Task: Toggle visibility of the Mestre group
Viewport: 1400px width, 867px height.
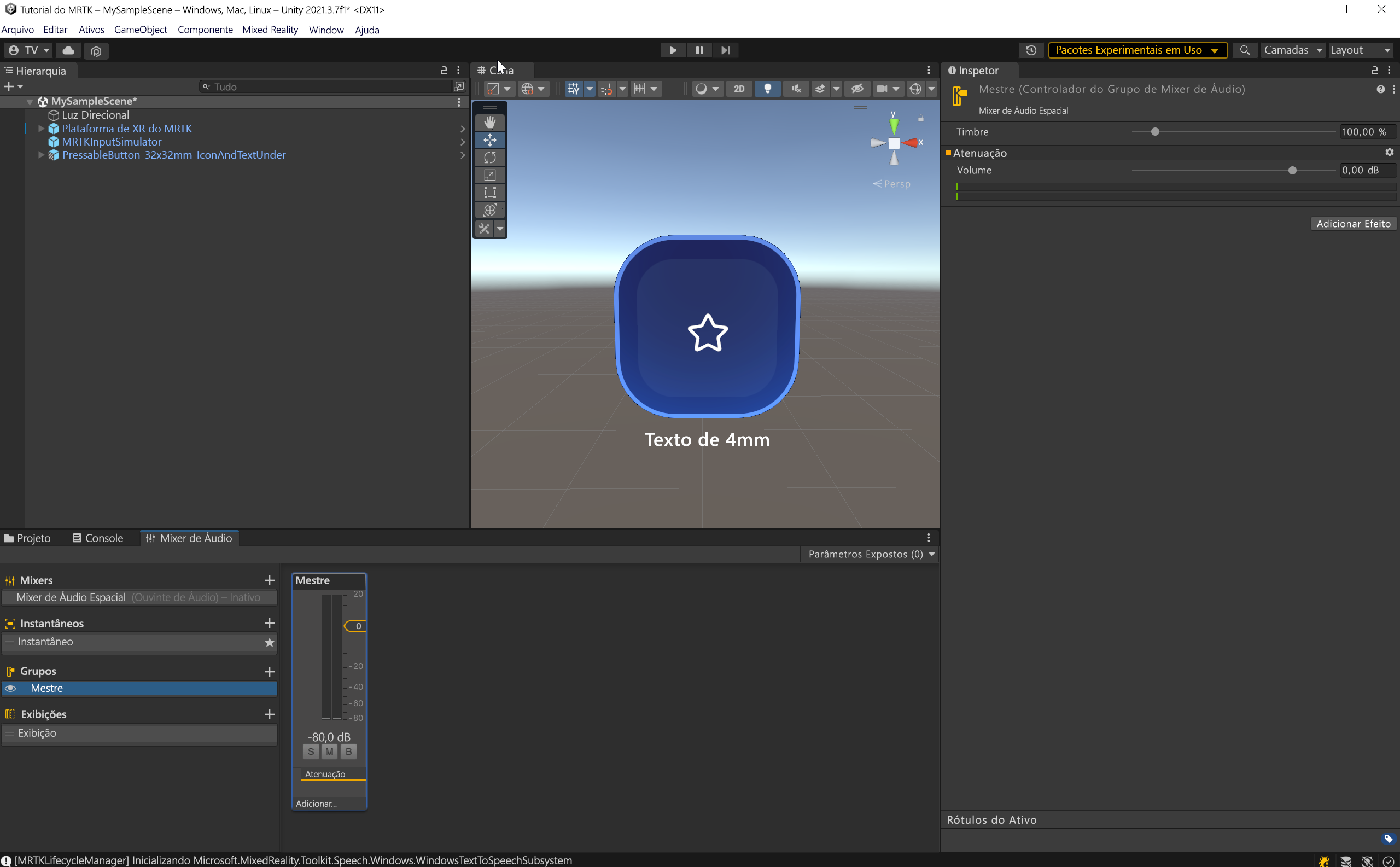Action: tap(11, 688)
